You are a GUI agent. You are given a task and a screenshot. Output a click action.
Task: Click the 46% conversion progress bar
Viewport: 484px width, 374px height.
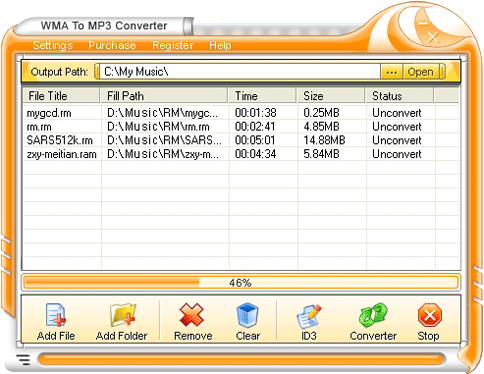(x=241, y=283)
